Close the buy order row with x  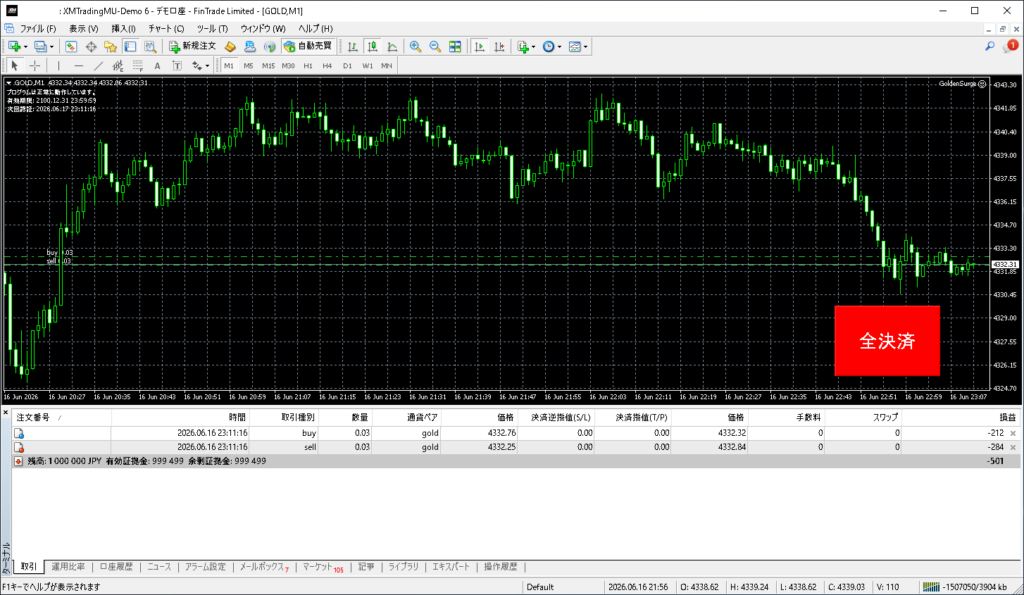pos(1014,433)
